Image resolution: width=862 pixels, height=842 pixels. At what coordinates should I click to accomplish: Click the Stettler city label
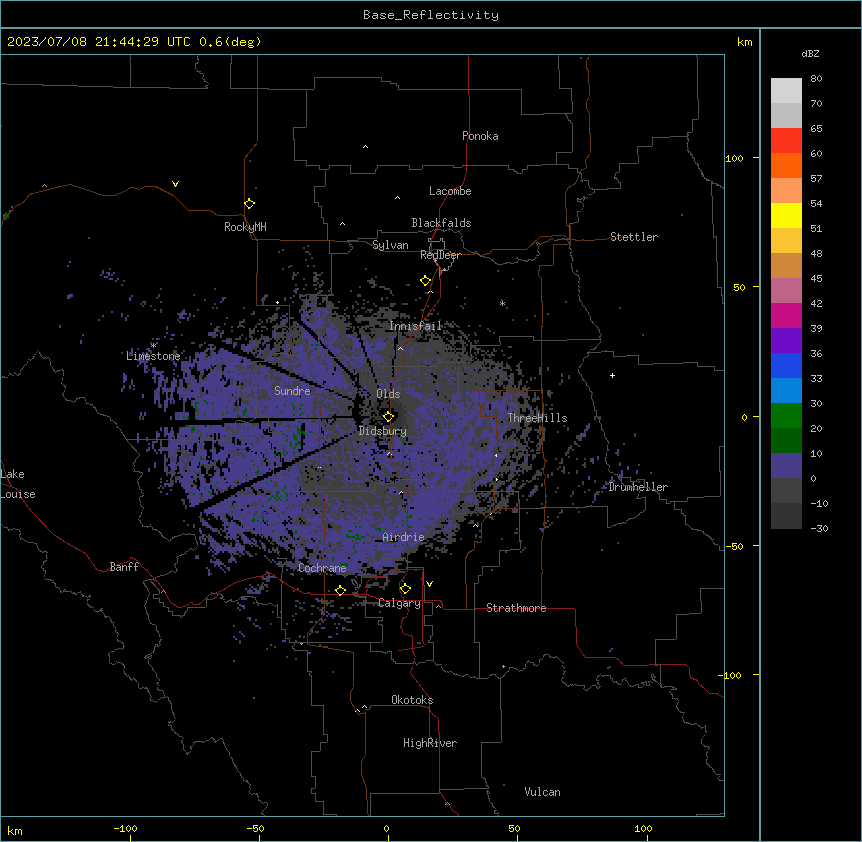pyautogui.click(x=634, y=236)
